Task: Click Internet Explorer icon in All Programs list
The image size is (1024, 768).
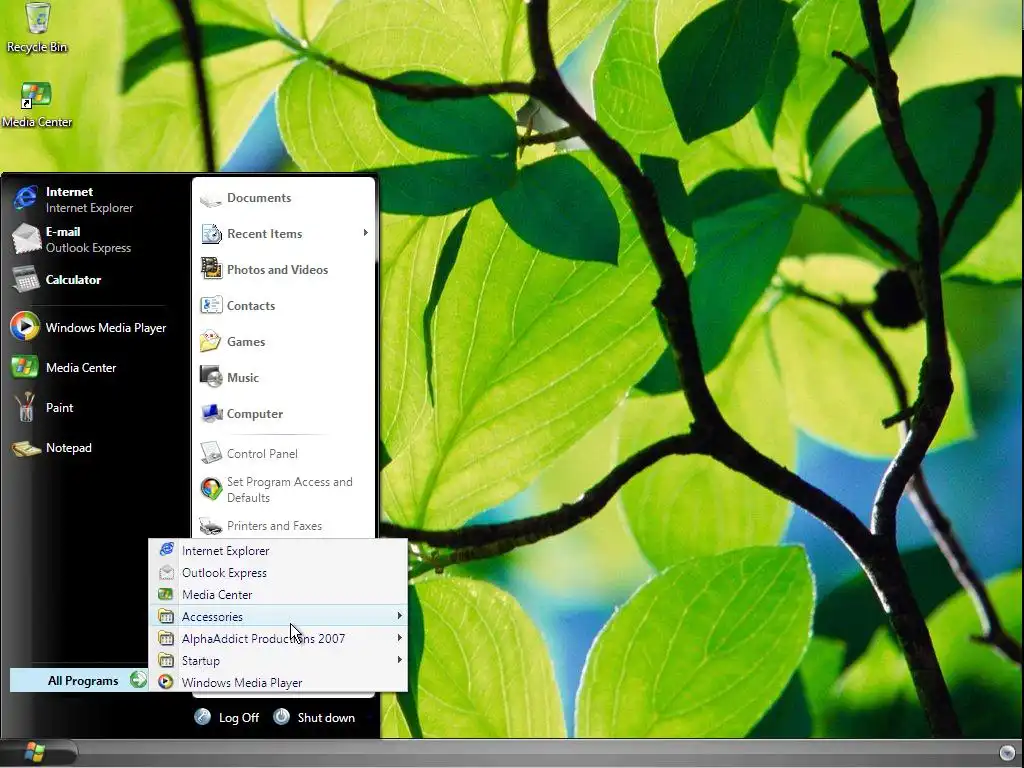Action: pos(167,550)
